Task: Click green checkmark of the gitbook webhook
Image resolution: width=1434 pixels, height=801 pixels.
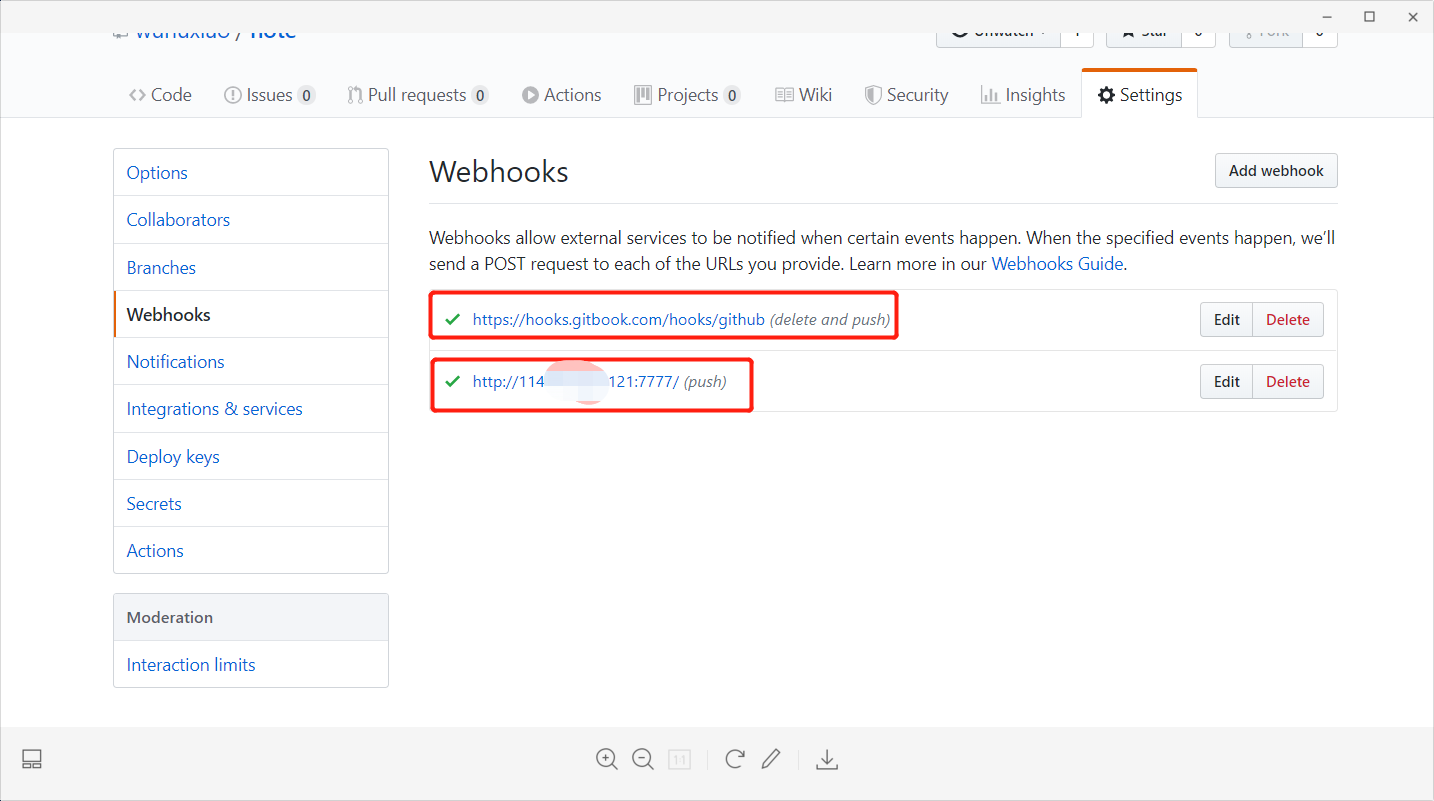Action: 453,320
